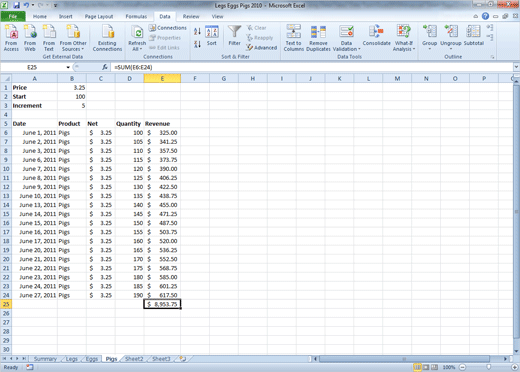Minimize the ribbon with caret
Image resolution: width=520 pixels, height=372 pixels.
coord(476,16)
